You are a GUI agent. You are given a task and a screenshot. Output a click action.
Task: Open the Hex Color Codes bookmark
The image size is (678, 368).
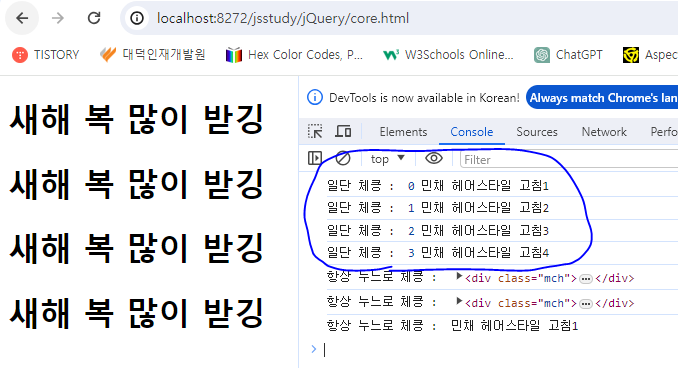pyautogui.click(x=294, y=55)
